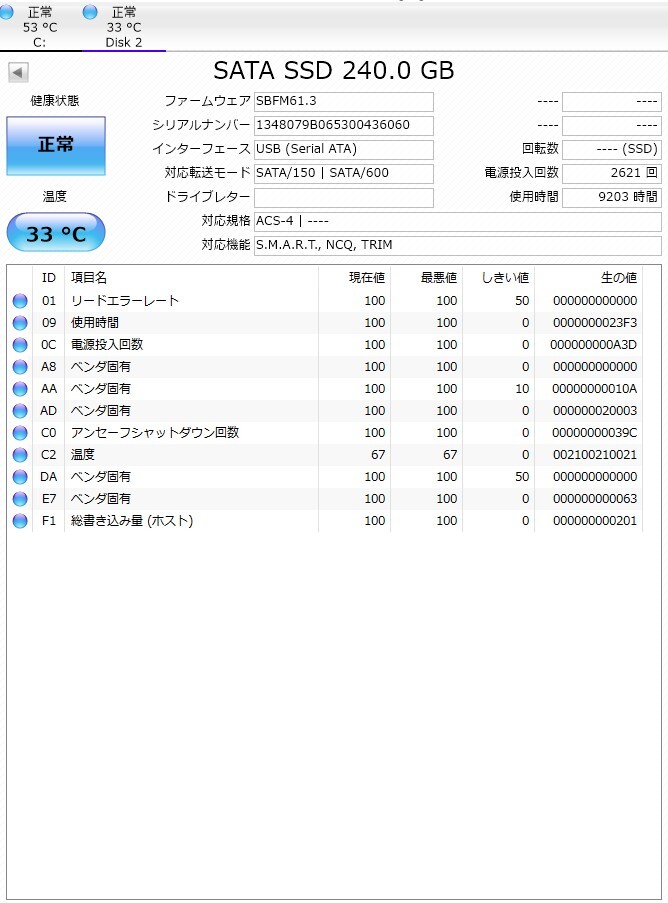Click the status dot for ID C2 row
The width and height of the screenshot is (668, 903).
[x=20, y=455]
